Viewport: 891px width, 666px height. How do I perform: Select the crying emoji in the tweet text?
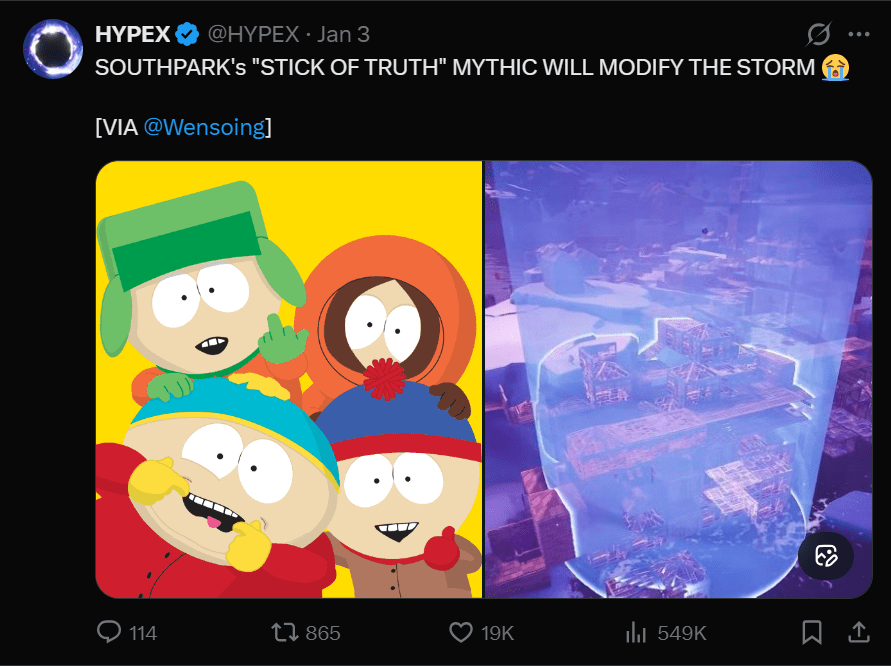[835, 68]
